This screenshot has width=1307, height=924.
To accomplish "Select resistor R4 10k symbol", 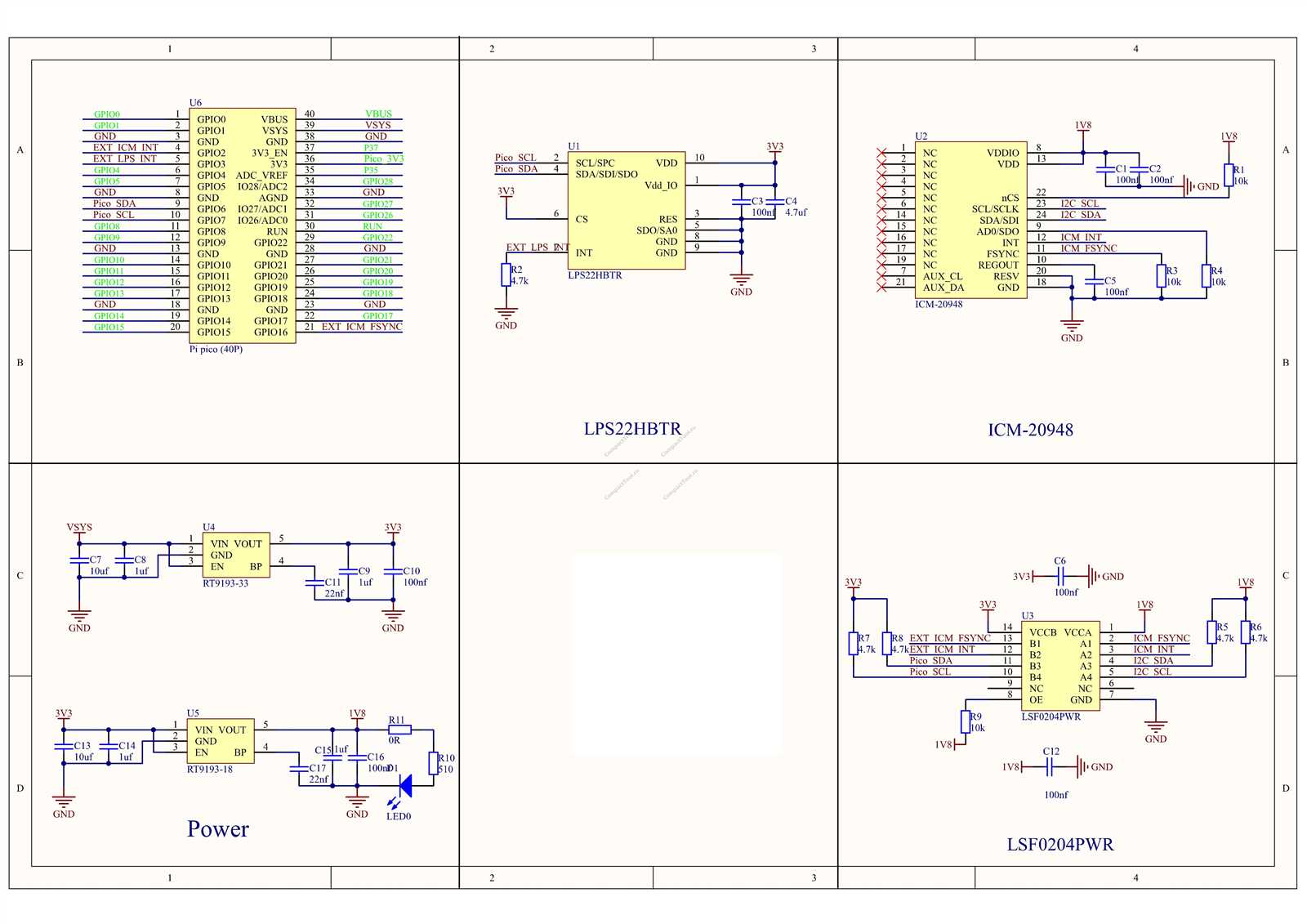I will [x=1207, y=275].
